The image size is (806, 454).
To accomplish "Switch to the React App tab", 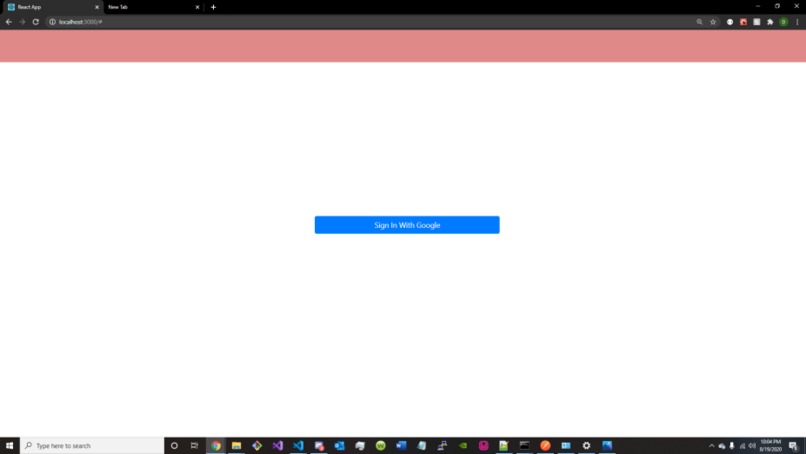I will pyautogui.click(x=51, y=7).
